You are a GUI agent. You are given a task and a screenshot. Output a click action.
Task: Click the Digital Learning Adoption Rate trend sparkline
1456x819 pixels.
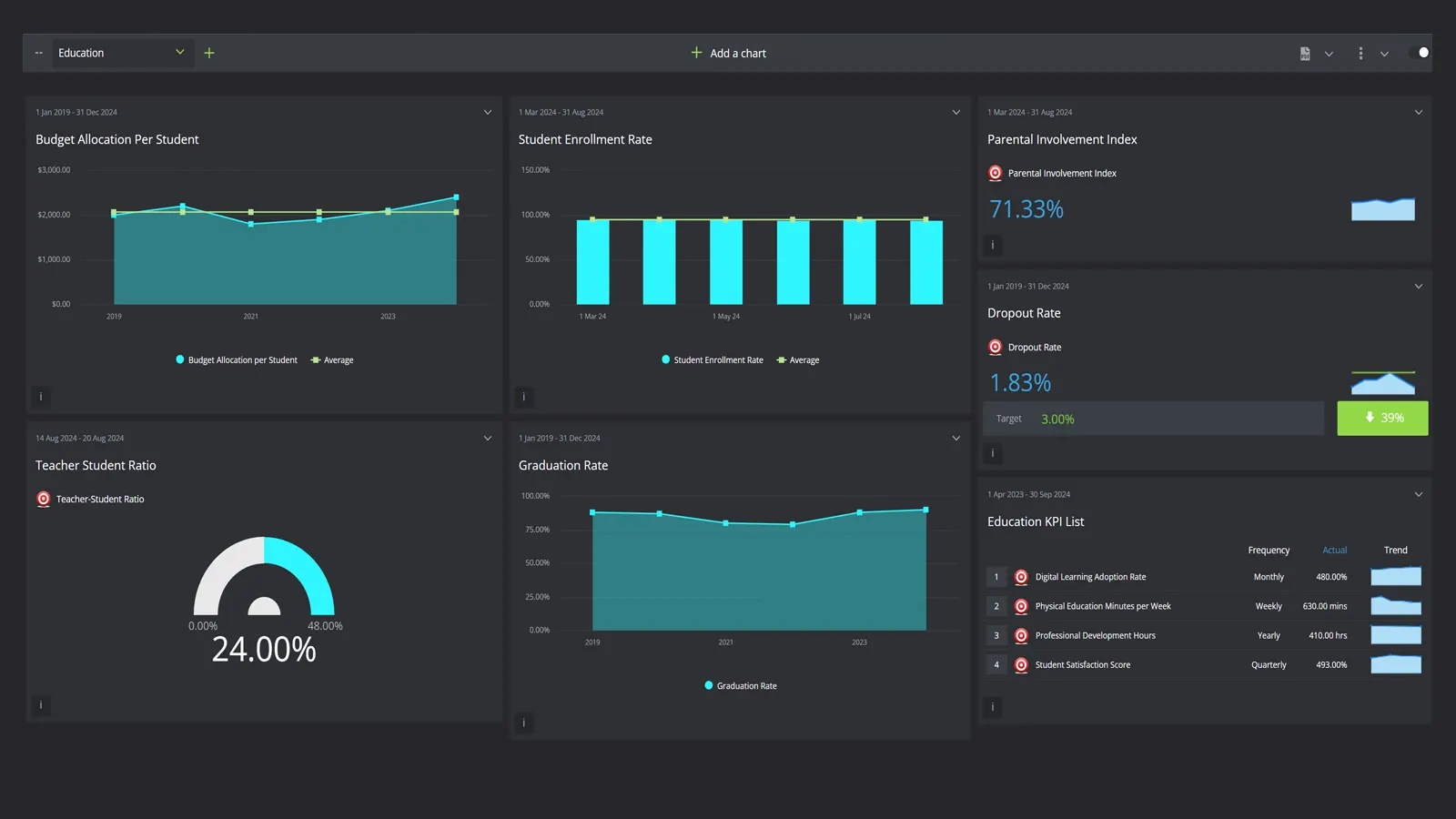(x=1395, y=576)
